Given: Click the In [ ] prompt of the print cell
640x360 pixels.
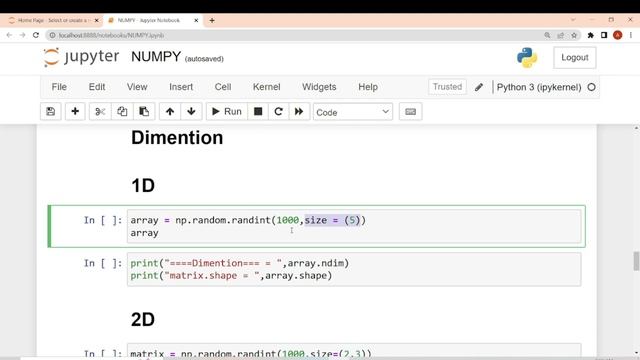Looking at the screenshot, I should coord(103,263).
